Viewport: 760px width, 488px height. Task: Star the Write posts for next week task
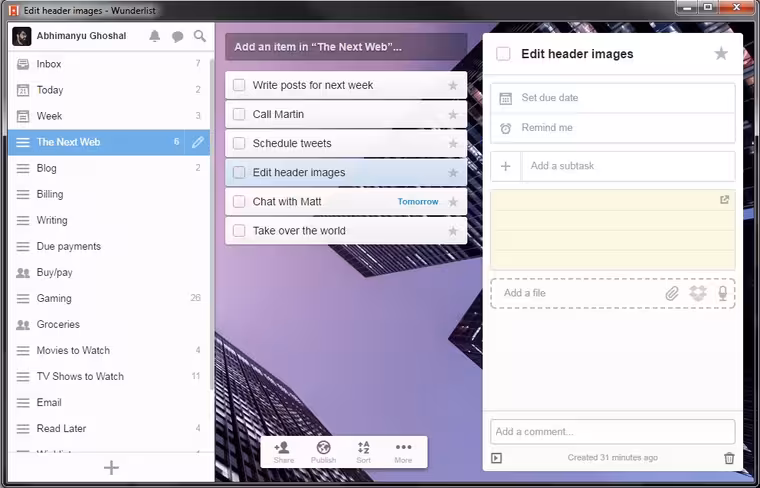coord(453,86)
